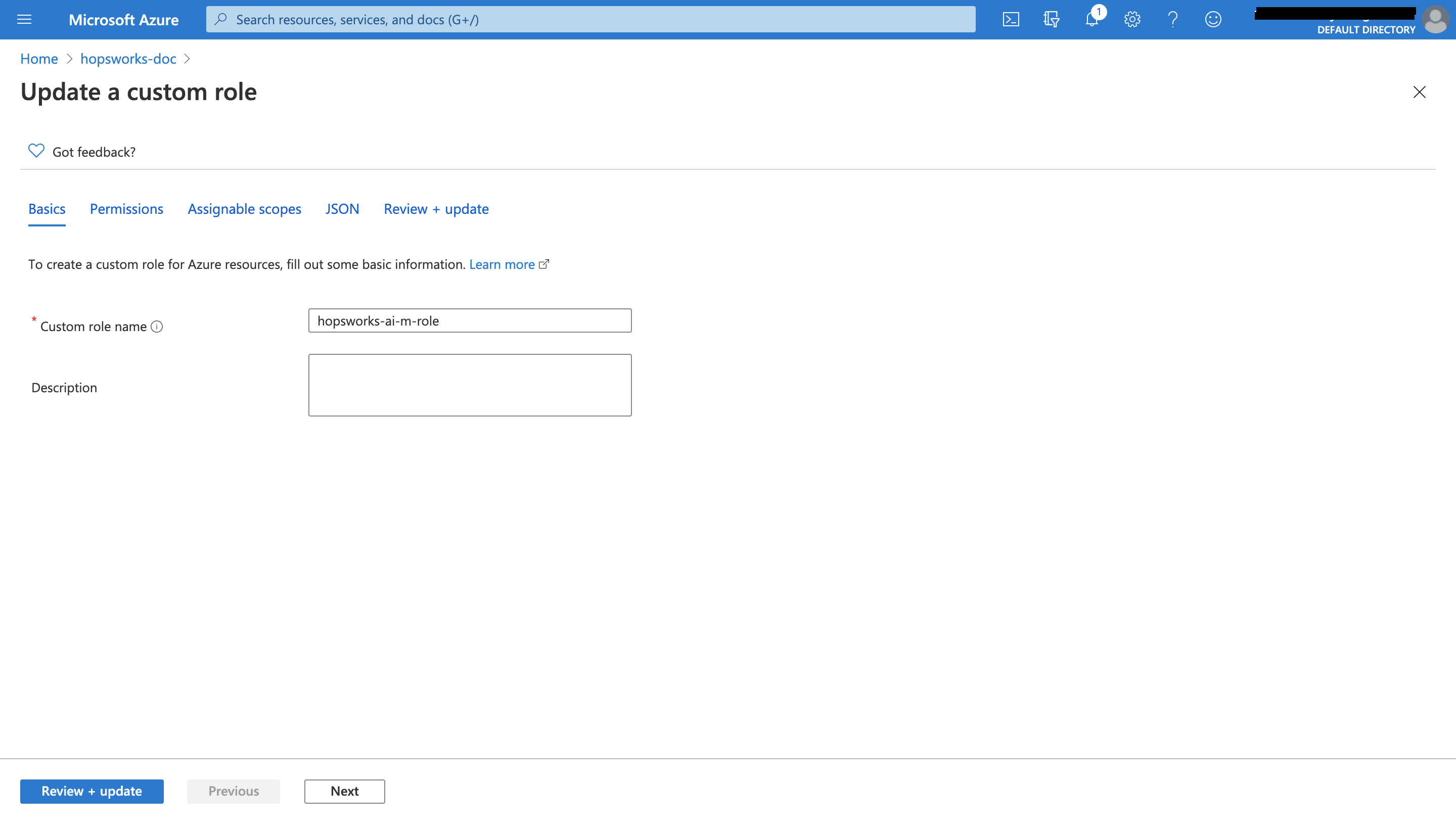Click the Cloud Shell icon
The width and height of the screenshot is (1456, 829).
(1012, 19)
